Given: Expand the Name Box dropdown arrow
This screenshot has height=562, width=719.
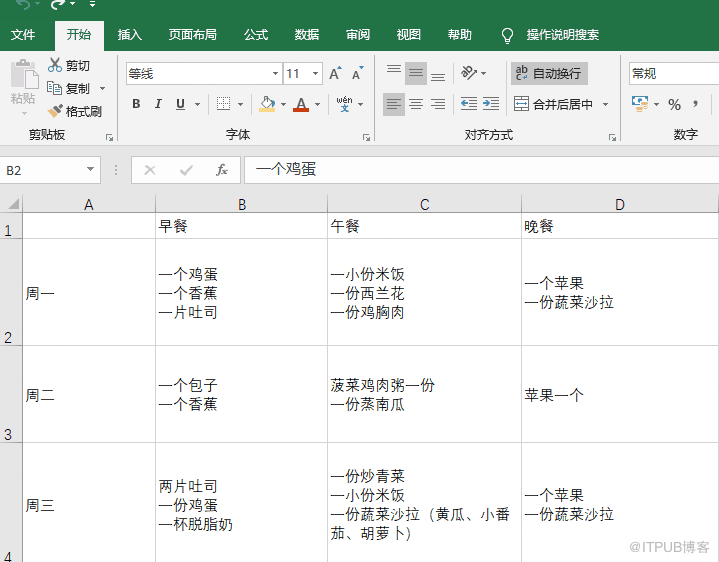Looking at the screenshot, I should pos(90,170).
